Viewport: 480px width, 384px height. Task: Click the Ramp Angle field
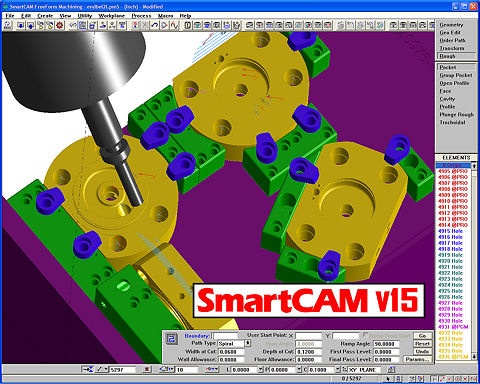(386, 344)
